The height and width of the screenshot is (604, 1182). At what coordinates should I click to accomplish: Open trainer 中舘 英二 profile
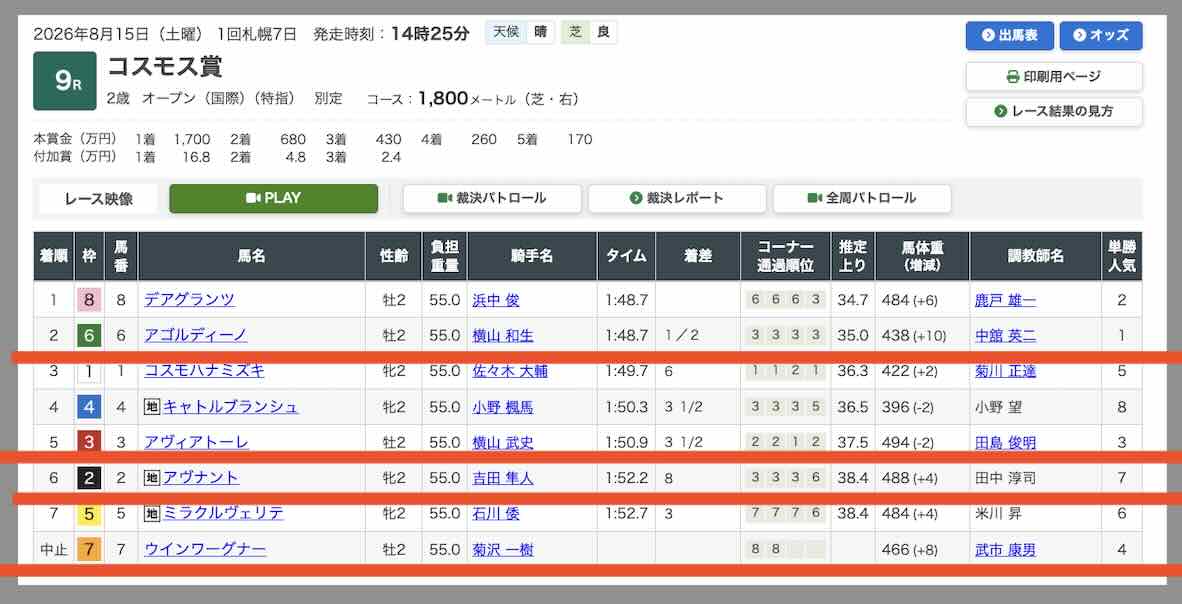pos(1006,336)
